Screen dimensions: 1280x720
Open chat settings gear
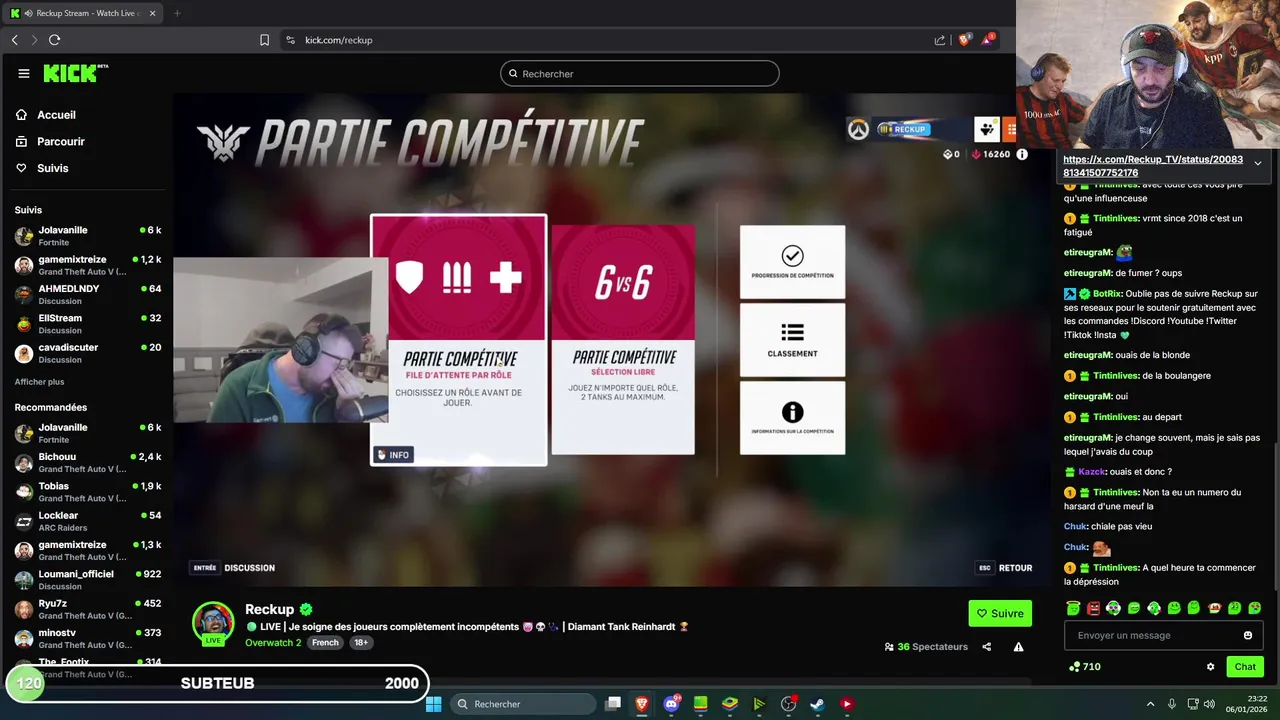(x=1210, y=667)
